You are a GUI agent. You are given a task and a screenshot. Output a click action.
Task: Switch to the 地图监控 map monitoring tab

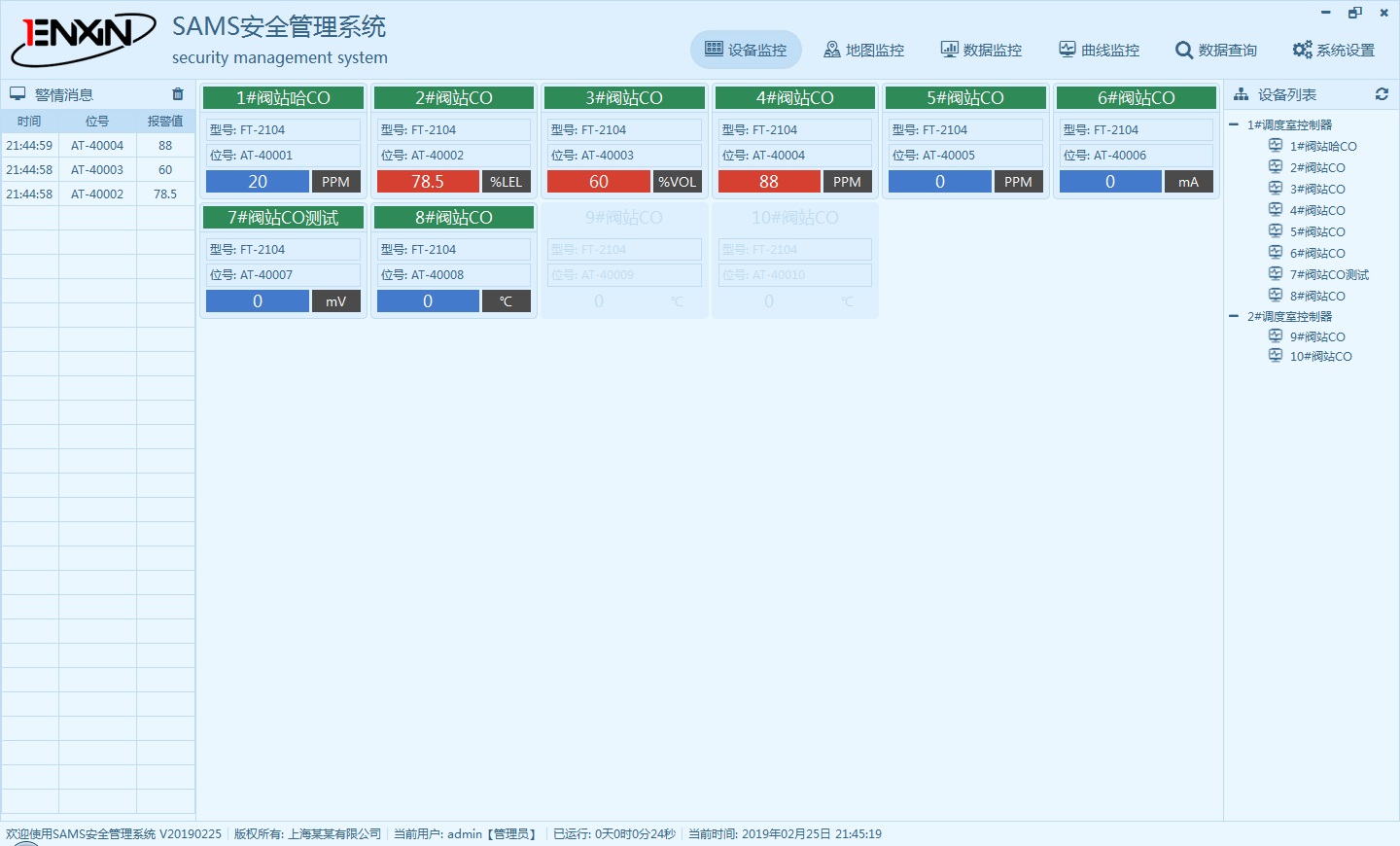pos(863,50)
